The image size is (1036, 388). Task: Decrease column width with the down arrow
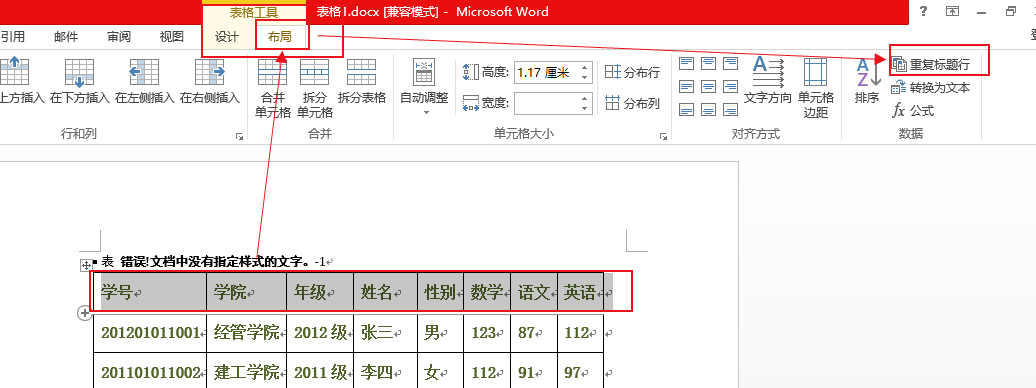(584, 107)
